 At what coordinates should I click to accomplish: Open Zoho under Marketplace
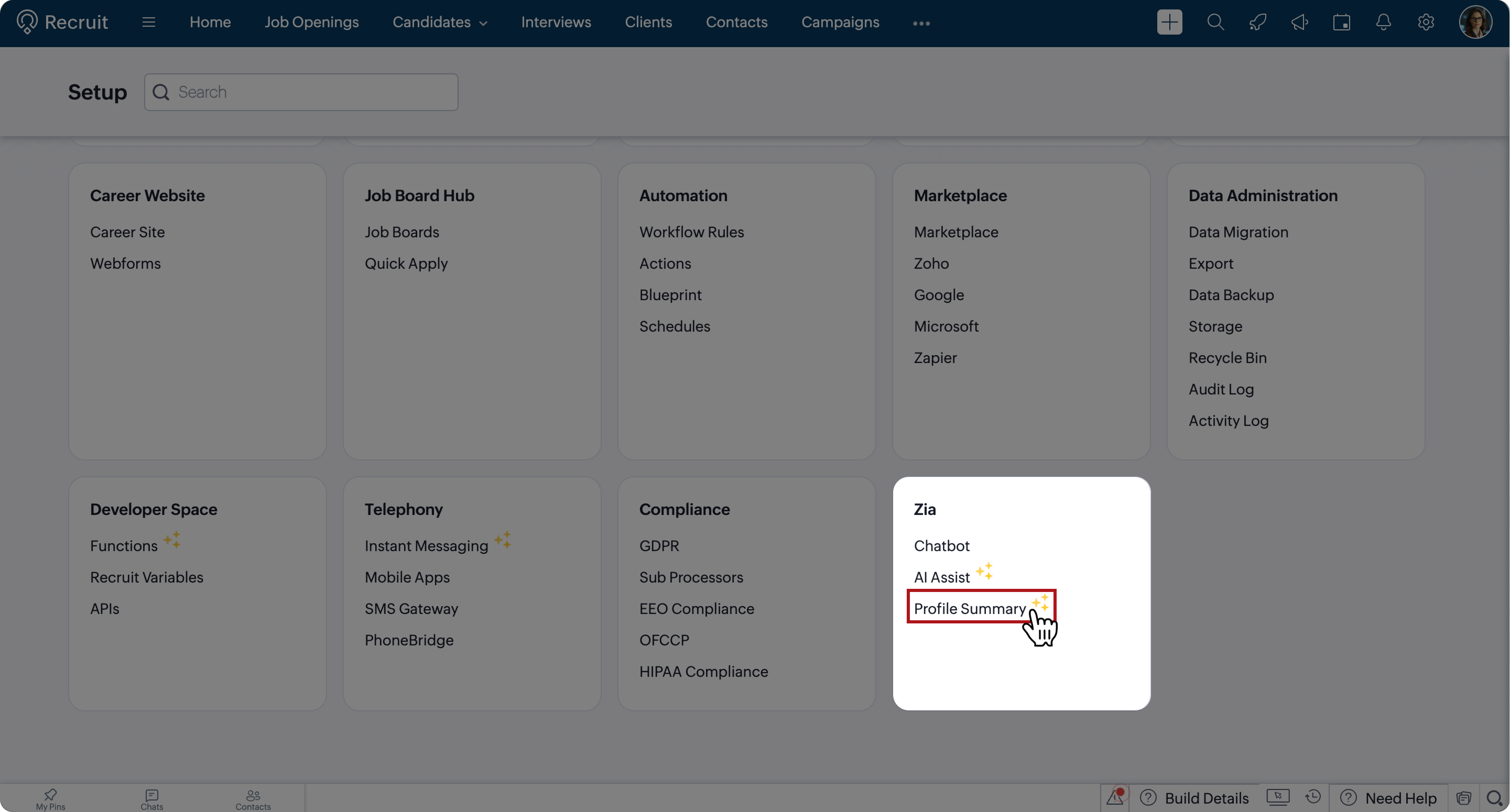point(931,264)
